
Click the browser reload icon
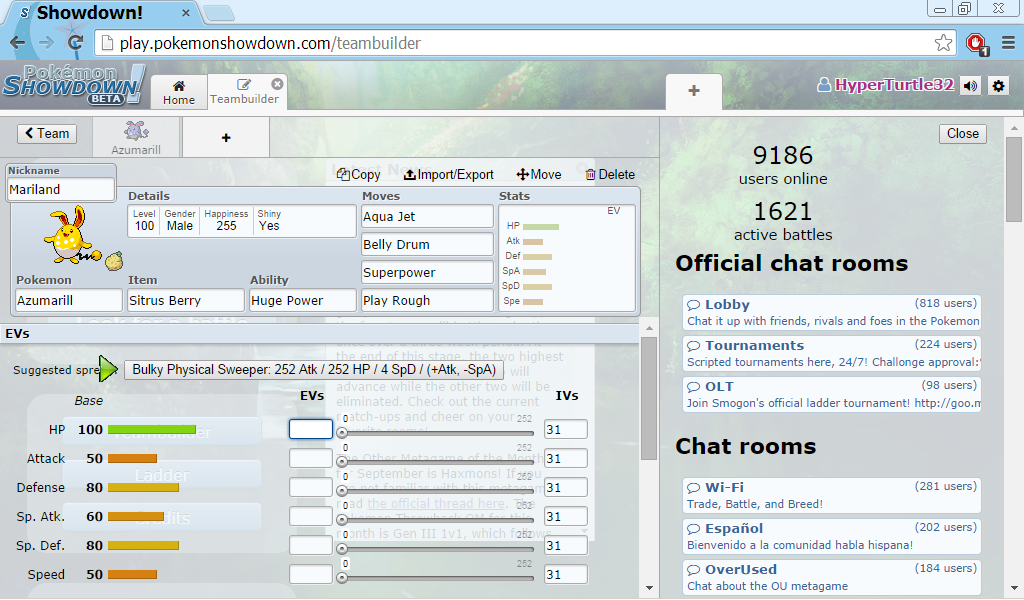tap(75, 43)
